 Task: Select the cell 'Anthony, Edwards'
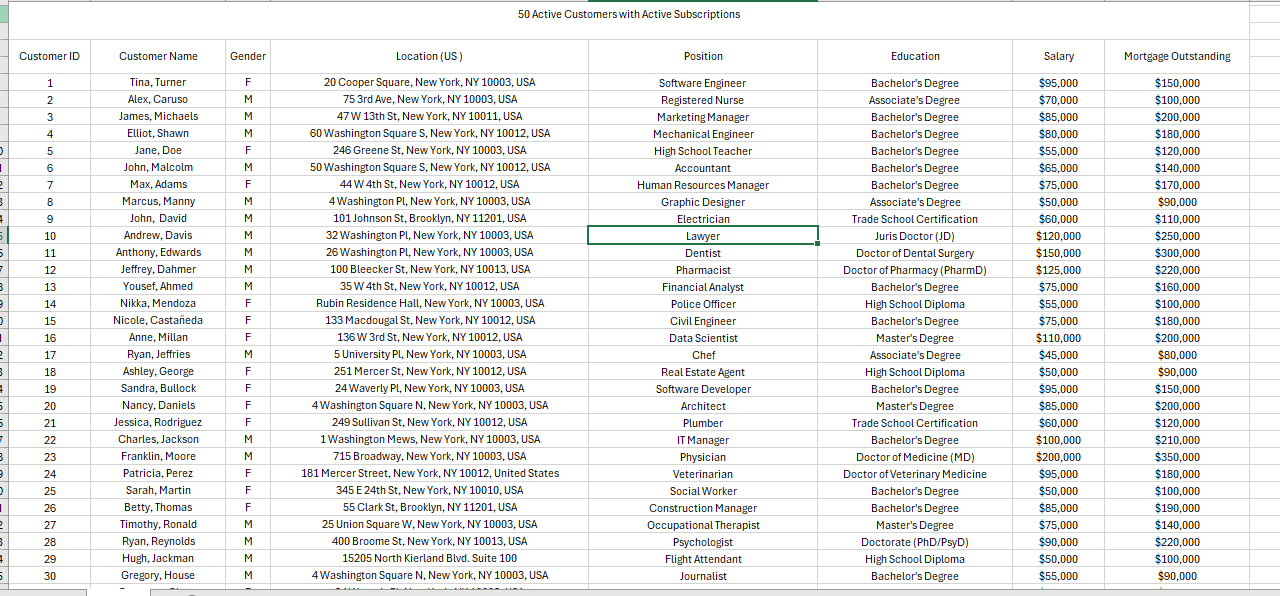pyautogui.click(x=158, y=252)
